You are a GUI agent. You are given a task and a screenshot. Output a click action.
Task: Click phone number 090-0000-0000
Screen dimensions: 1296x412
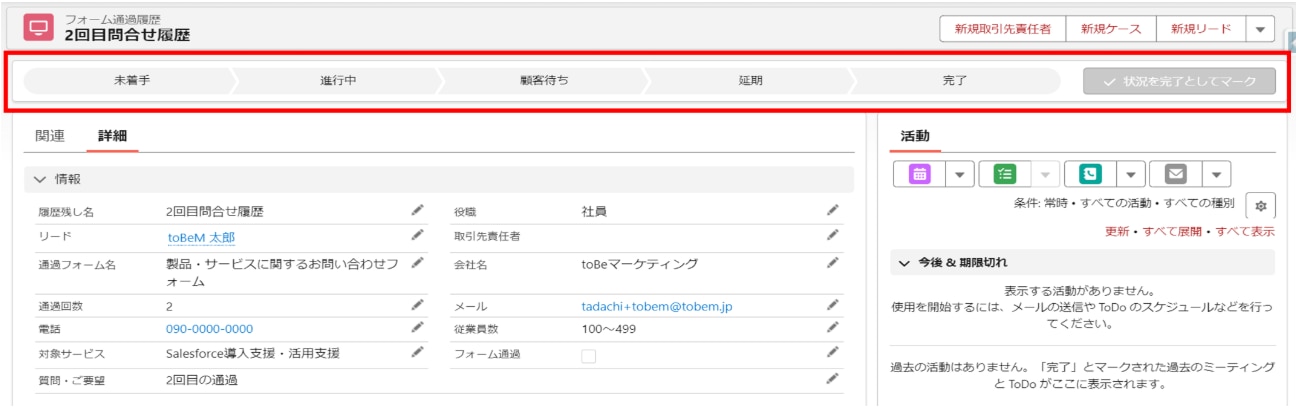point(210,328)
